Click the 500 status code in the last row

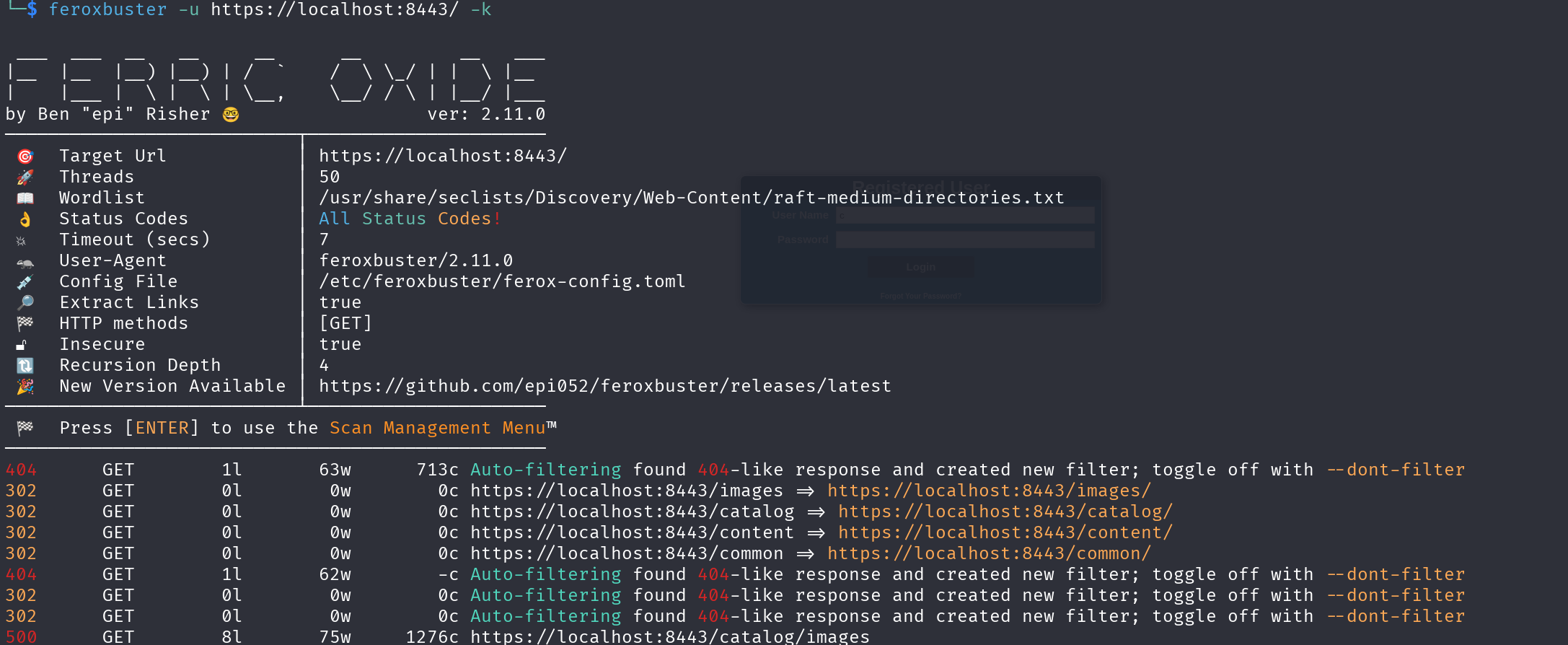click(x=21, y=637)
